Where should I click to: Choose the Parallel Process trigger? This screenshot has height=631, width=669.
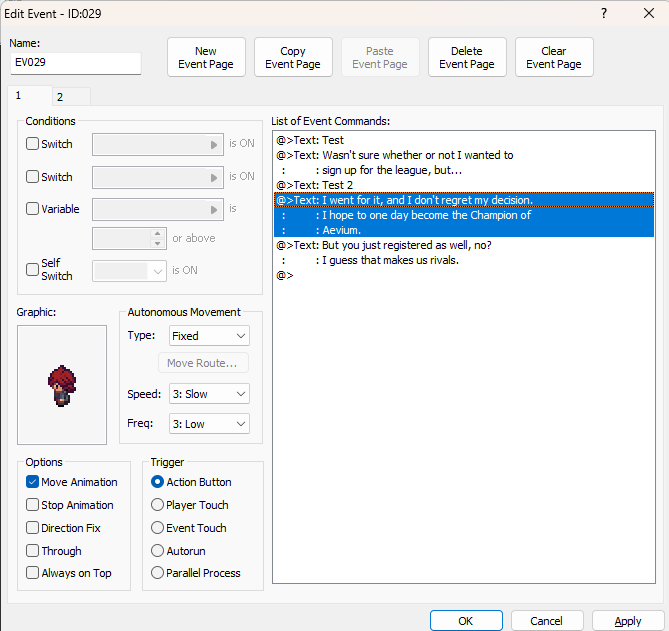[158, 573]
